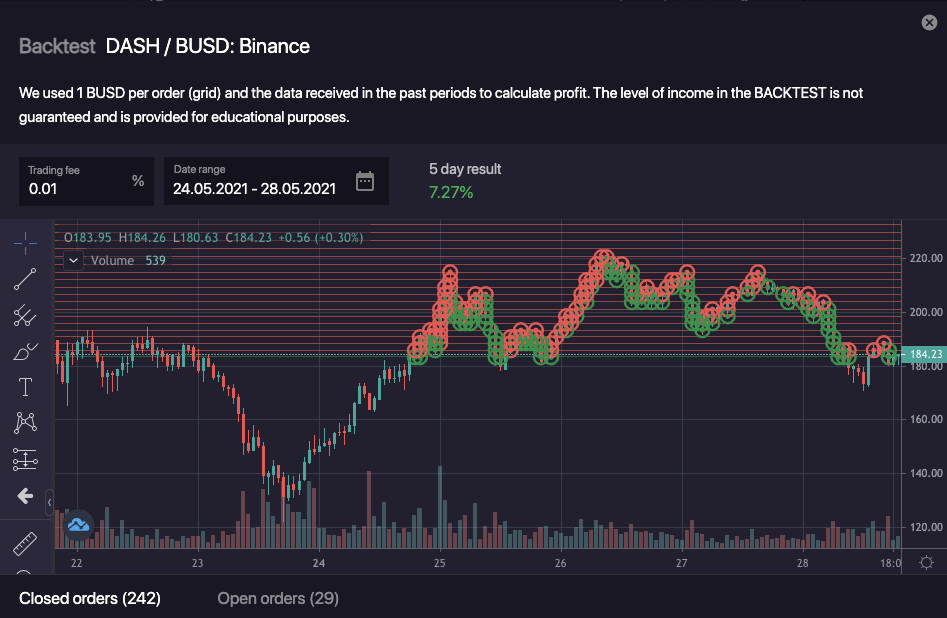Open the date range calendar picker
The height and width of the screenshot is (618, 947).
coord(365,181)
